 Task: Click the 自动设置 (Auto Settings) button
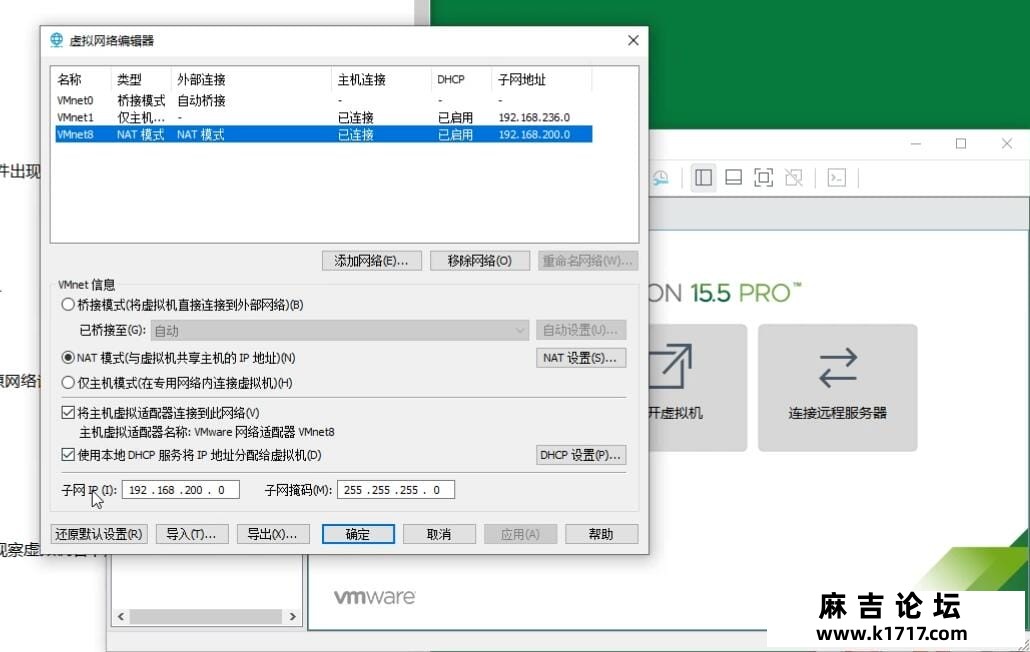click(581, 330)
